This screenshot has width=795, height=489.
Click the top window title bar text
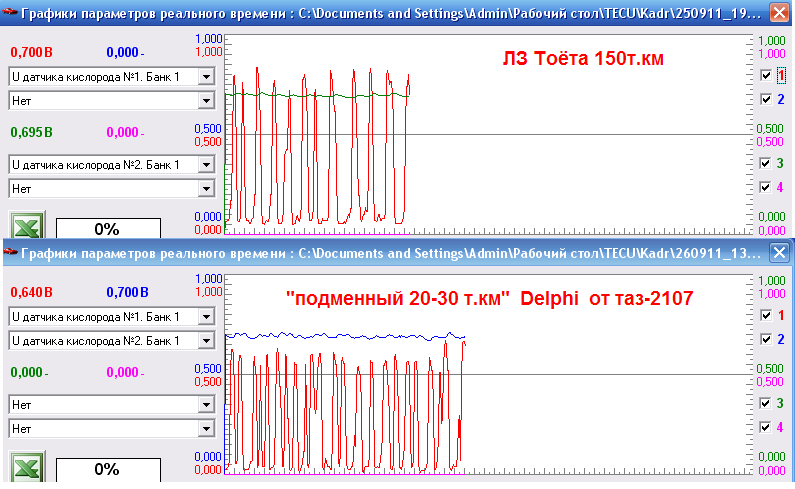click(391, 13)
